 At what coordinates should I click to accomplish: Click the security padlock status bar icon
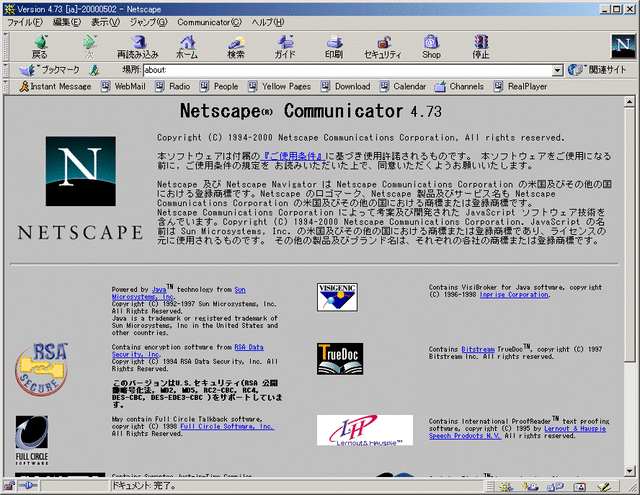(x=9, y=486)
